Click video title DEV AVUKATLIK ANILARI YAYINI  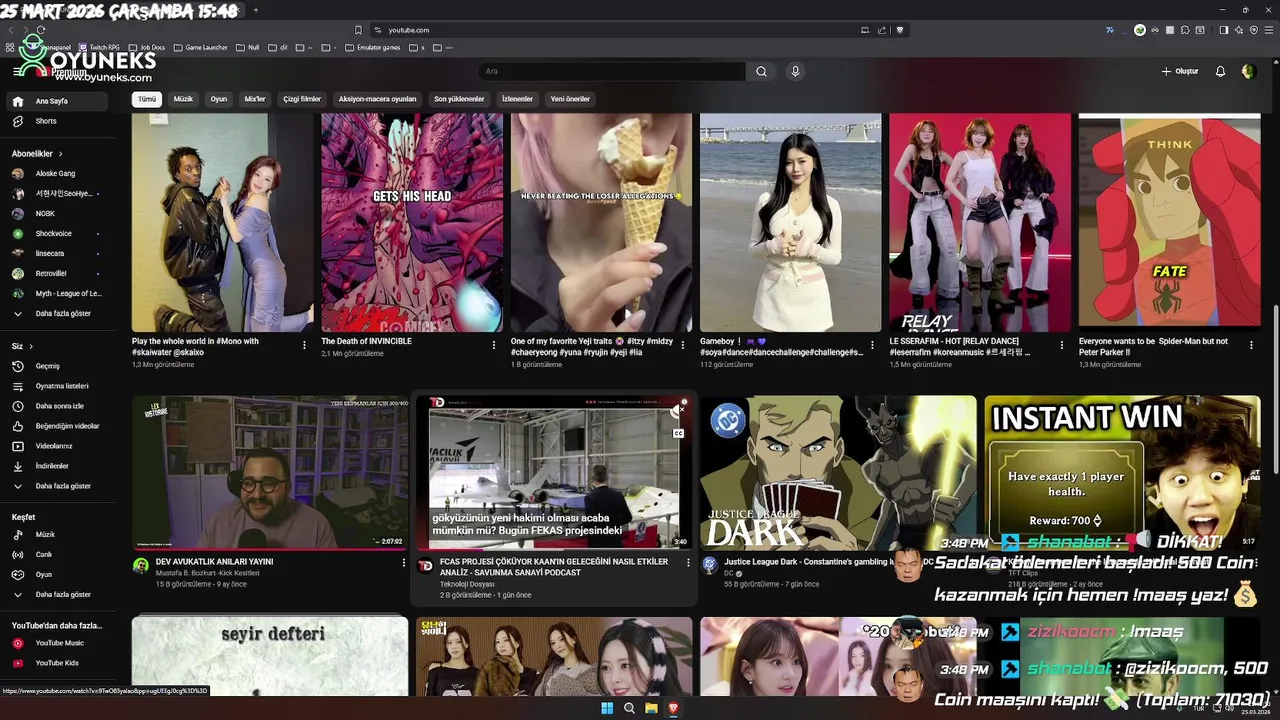coord(214,562)
